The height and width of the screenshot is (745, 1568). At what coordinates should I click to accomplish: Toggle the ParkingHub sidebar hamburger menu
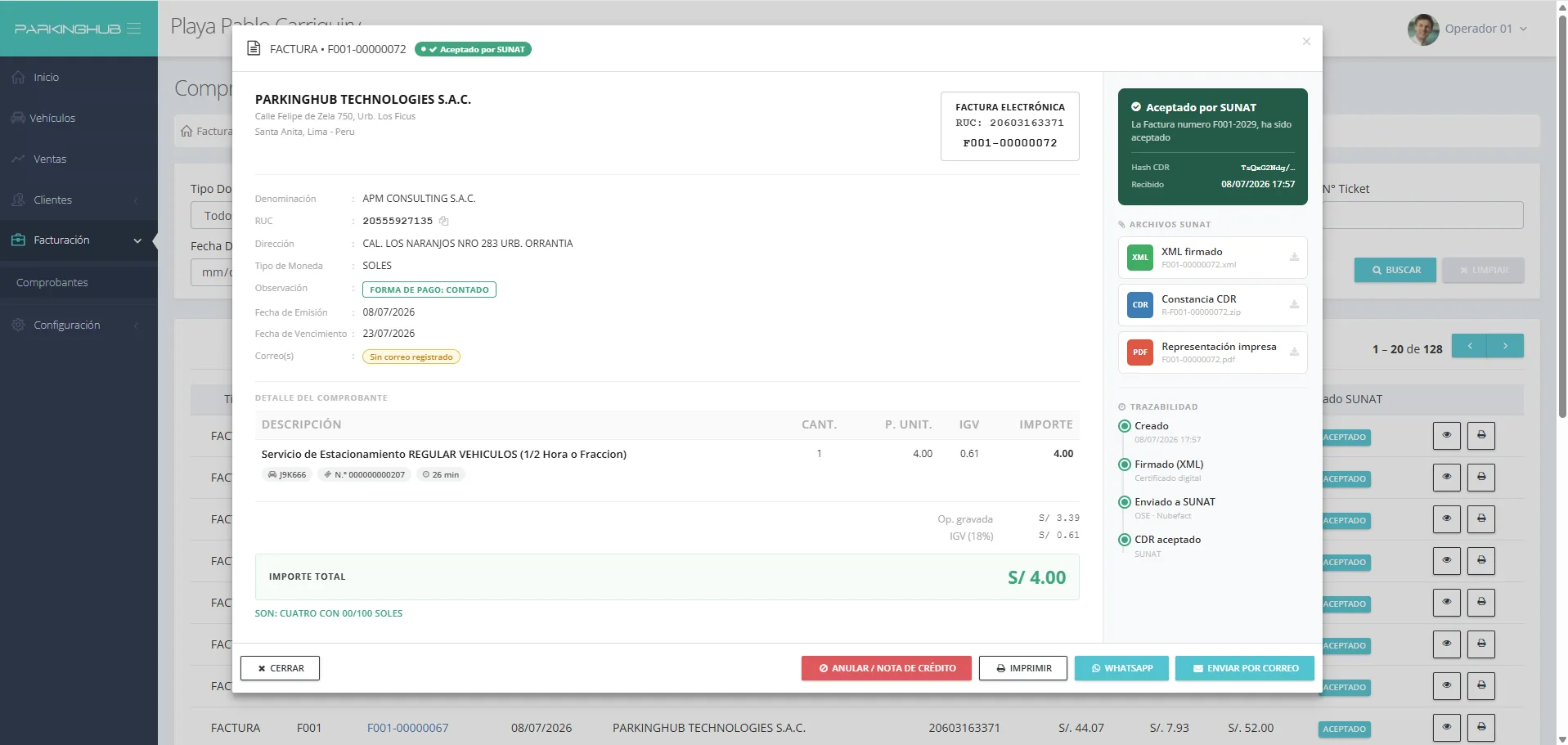pyautogui.click(x=134, y=29)
